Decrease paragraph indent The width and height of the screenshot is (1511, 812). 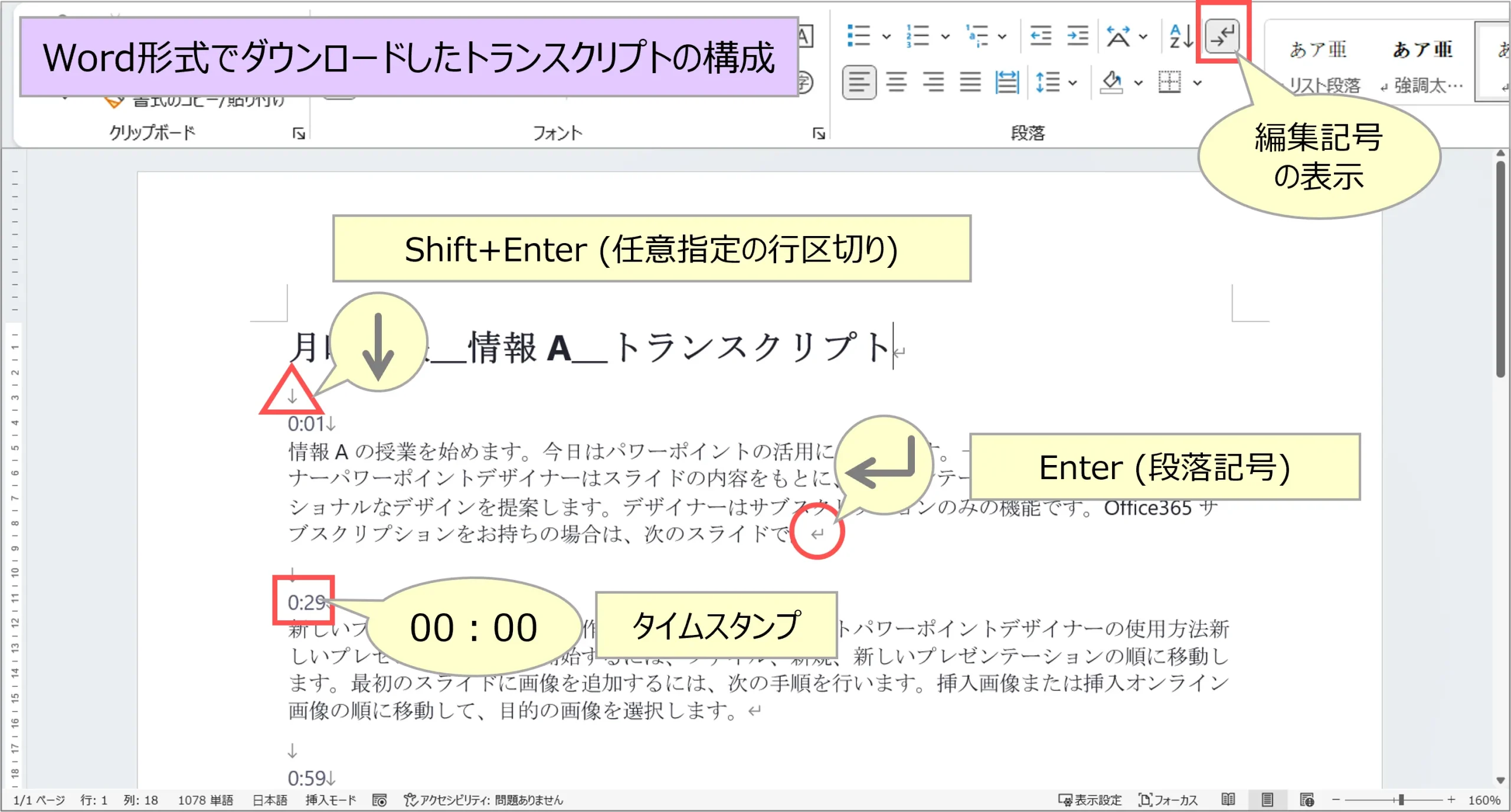click(1040, 37)
